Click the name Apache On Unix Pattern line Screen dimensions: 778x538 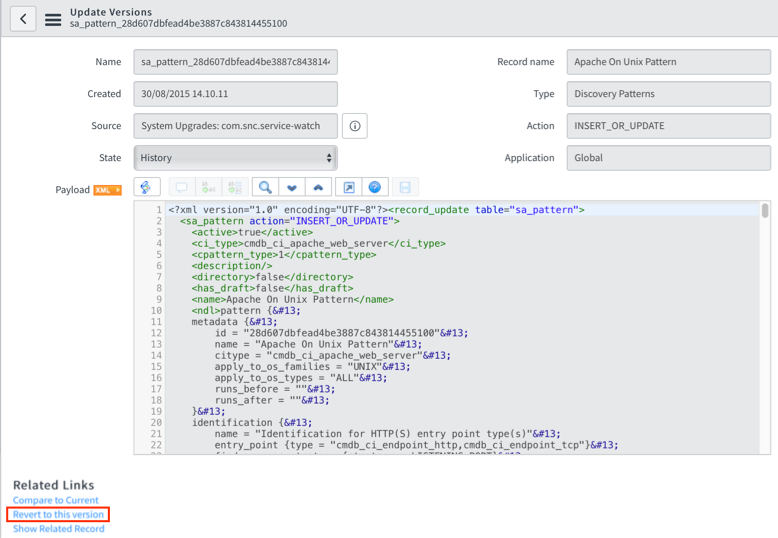[x=293, y=299]
